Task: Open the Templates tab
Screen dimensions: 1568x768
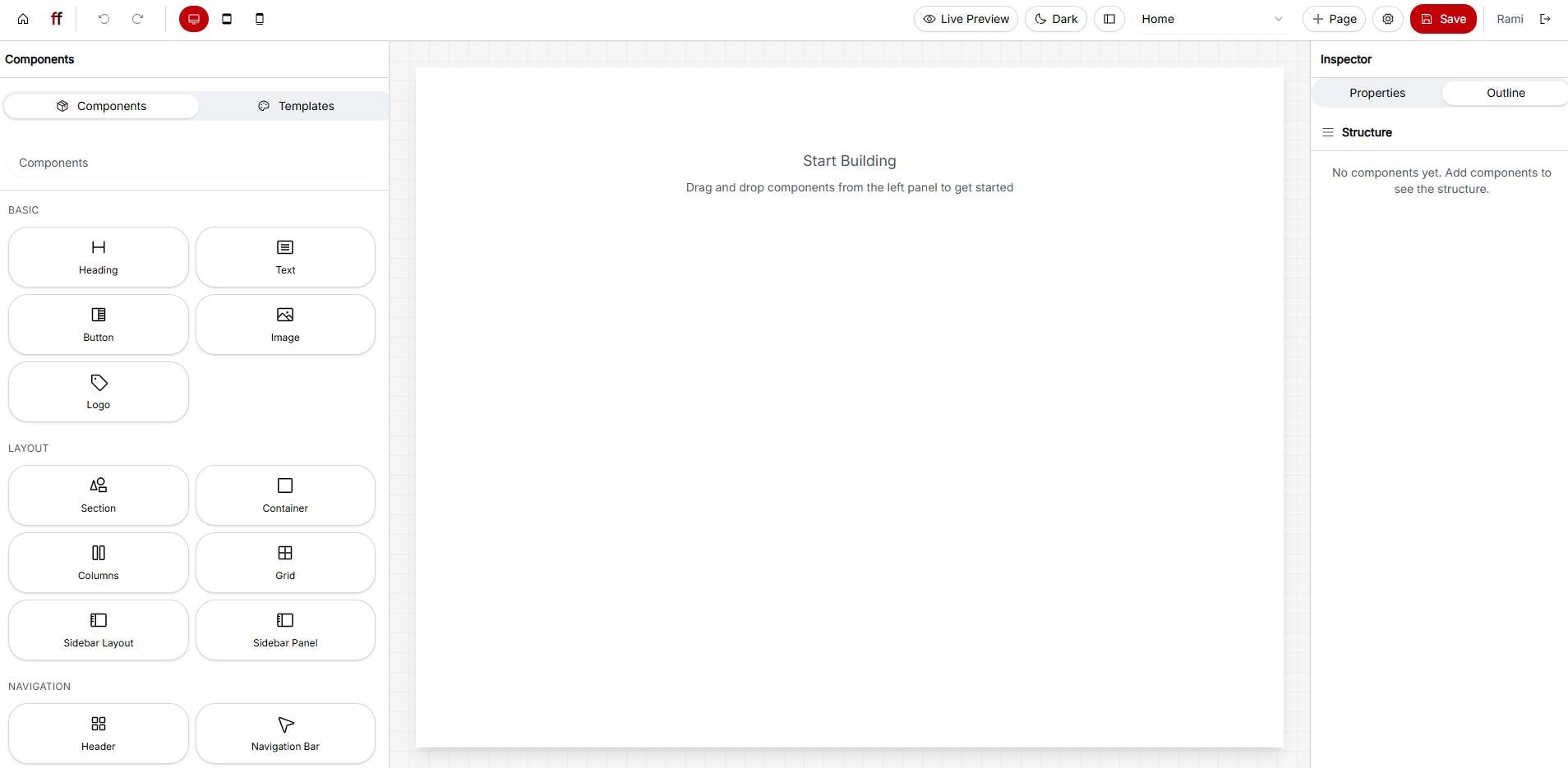Action: point(297,105)
